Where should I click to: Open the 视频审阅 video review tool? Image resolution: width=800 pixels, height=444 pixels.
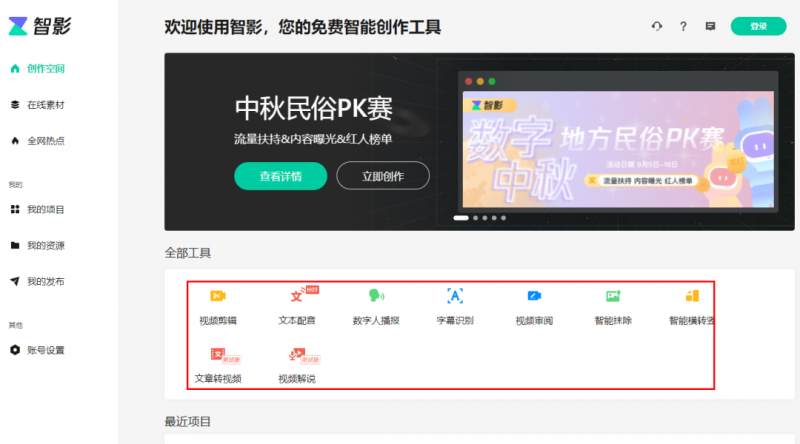click(534, 306)
